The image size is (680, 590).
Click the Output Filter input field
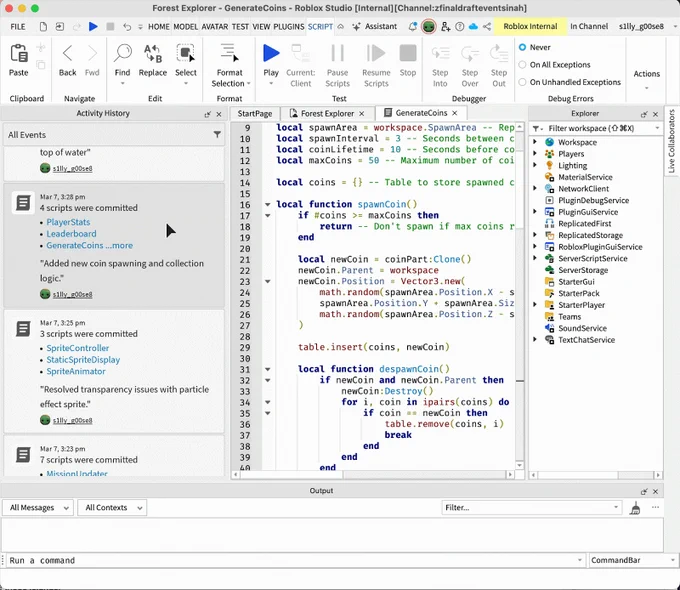tap(531, 508)
